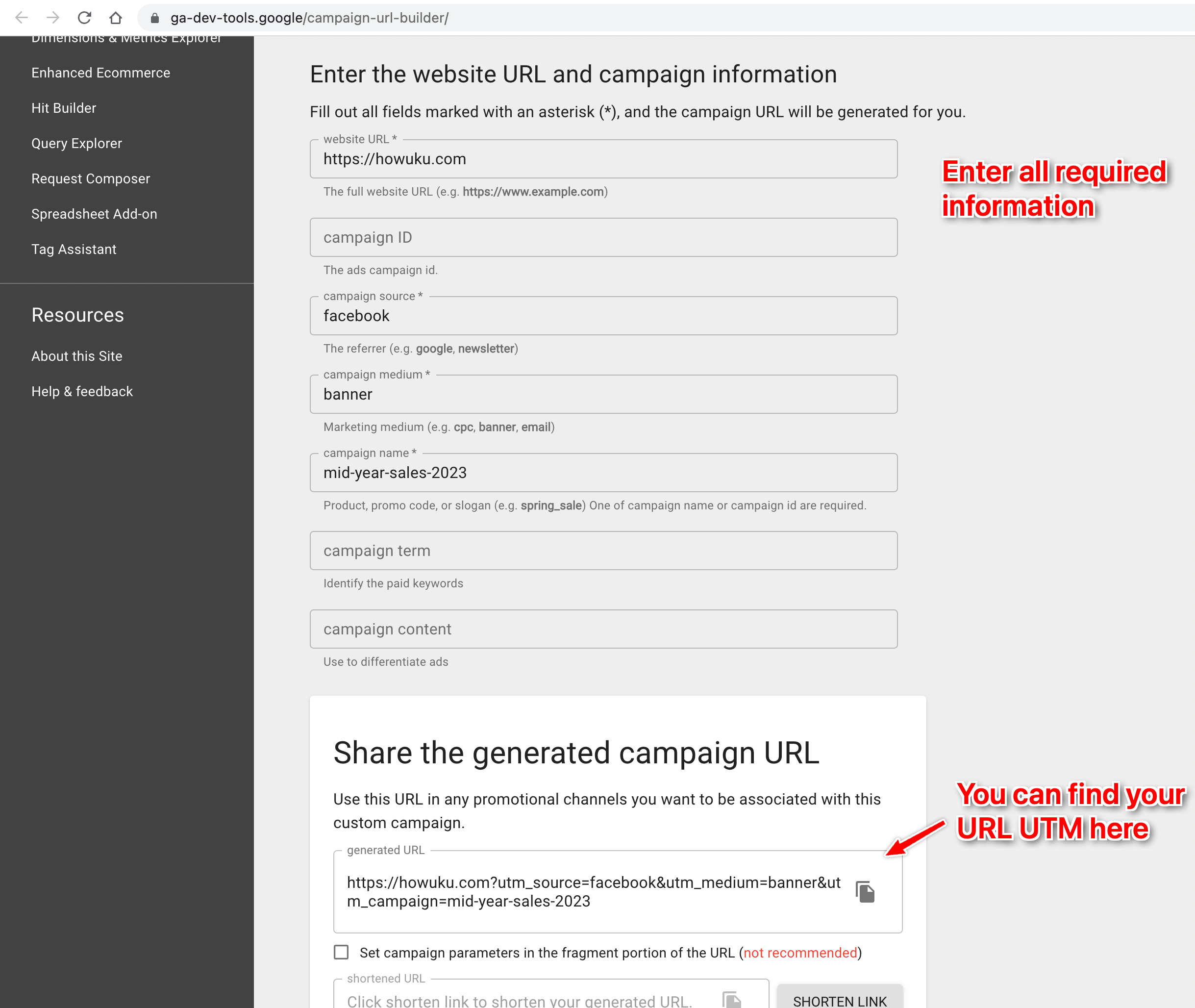Reload the page
Image resolution: width=1195 pixels, height=1008 pixels.
coord(84,18)
